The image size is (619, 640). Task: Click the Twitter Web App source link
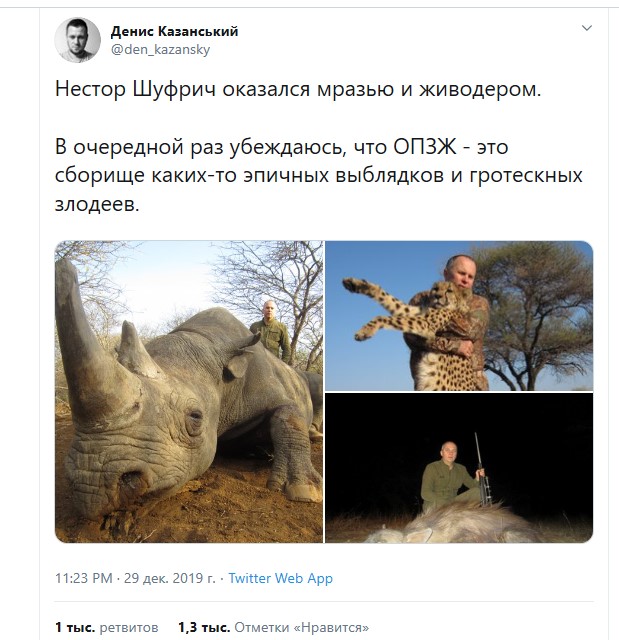coord(280,578)
